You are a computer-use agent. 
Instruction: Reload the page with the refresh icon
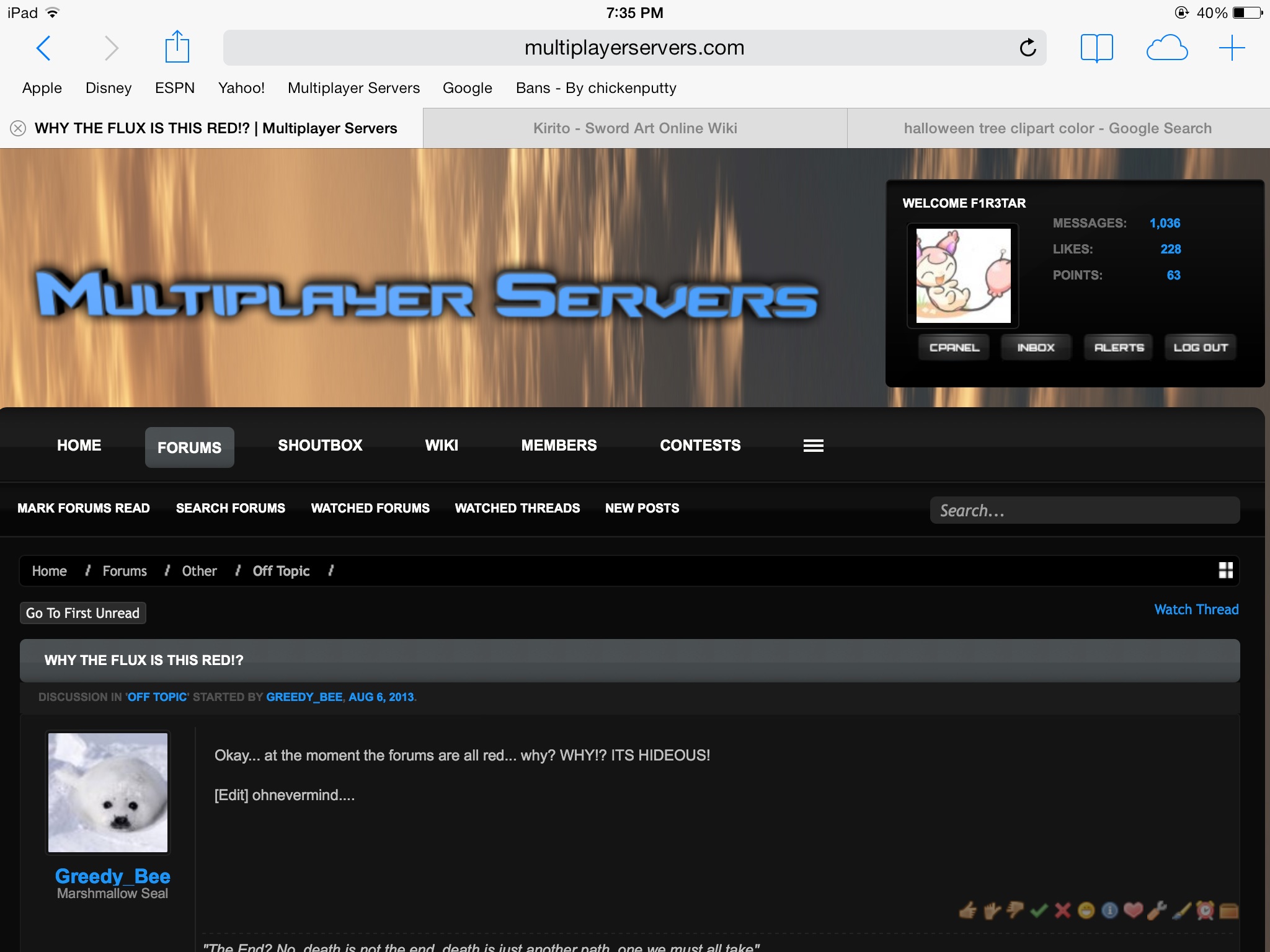1028,48
